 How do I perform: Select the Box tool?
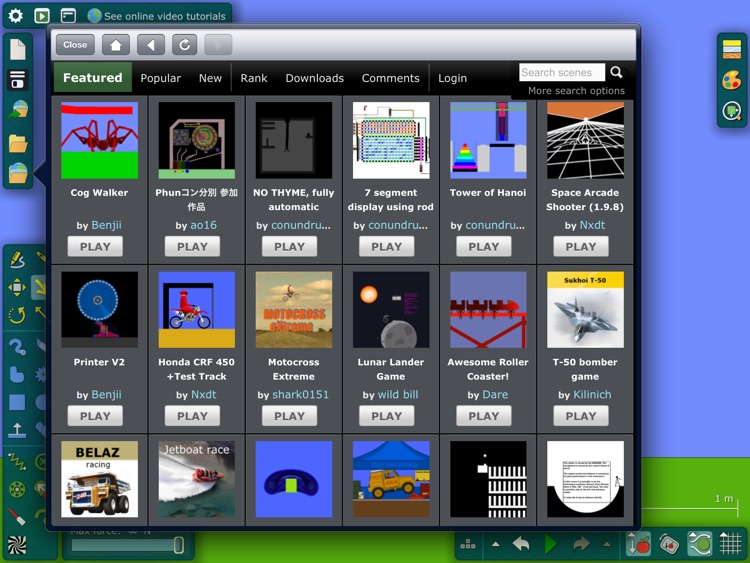(17, 402)
